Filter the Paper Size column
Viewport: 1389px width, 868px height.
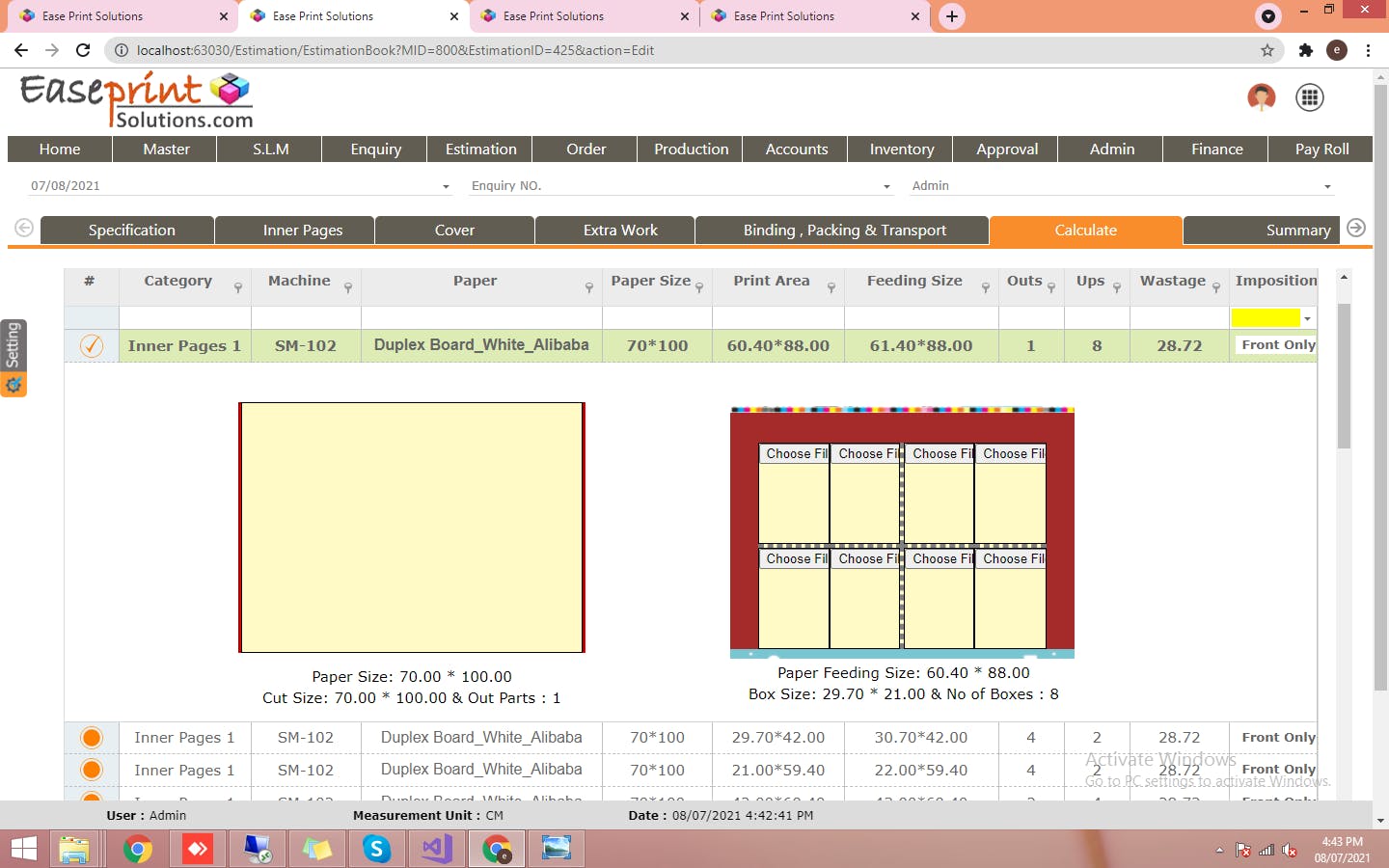699,287
